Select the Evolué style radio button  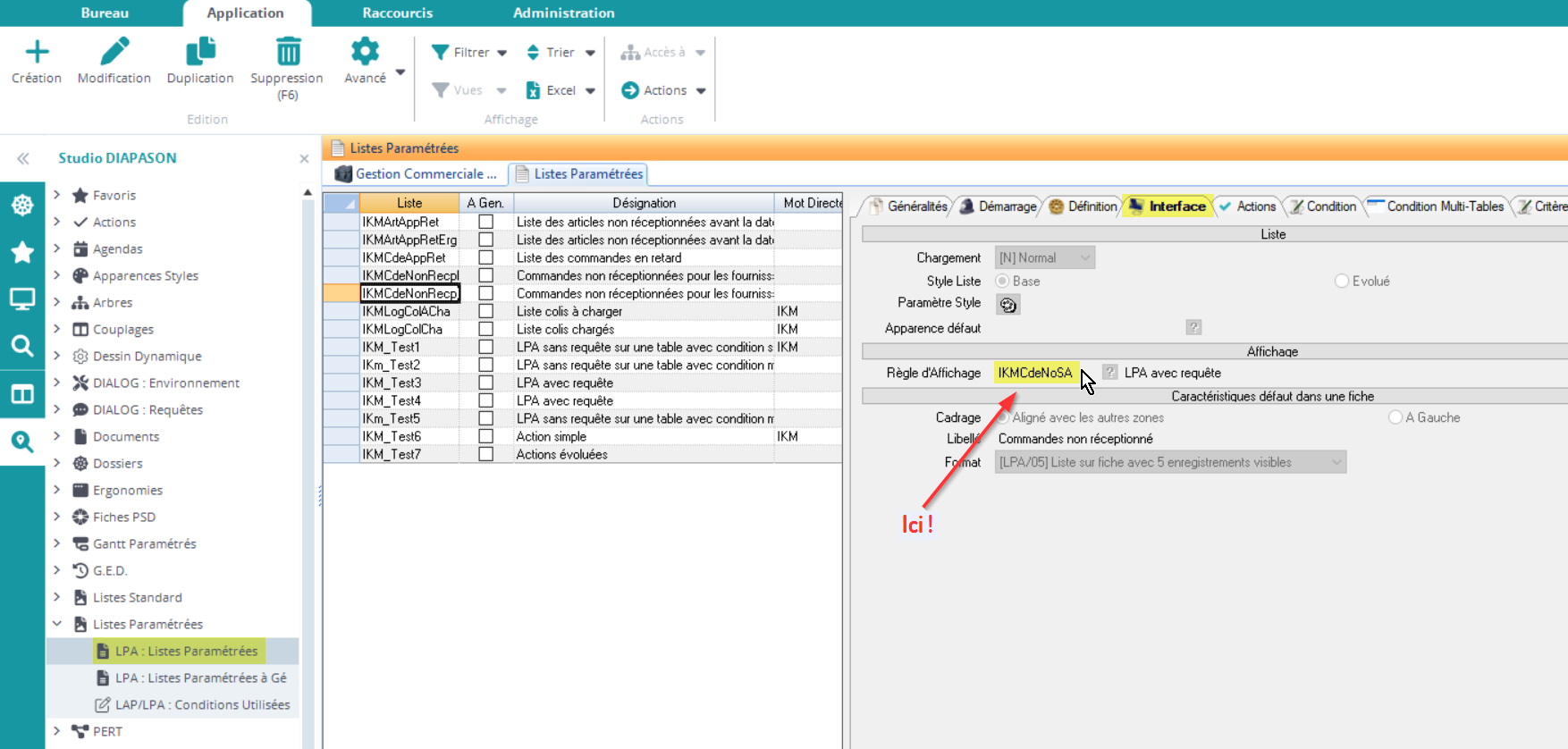click(x=1341, y=281)
